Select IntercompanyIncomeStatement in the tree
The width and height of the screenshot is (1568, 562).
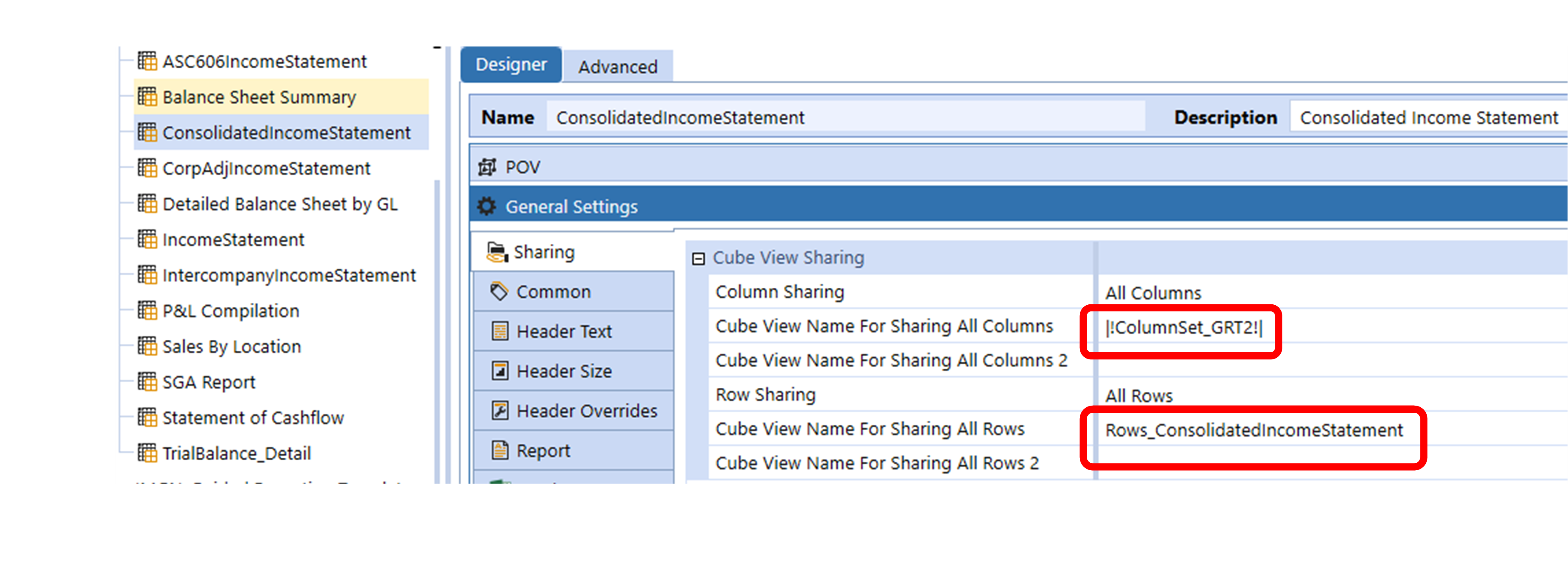point(289,275)
